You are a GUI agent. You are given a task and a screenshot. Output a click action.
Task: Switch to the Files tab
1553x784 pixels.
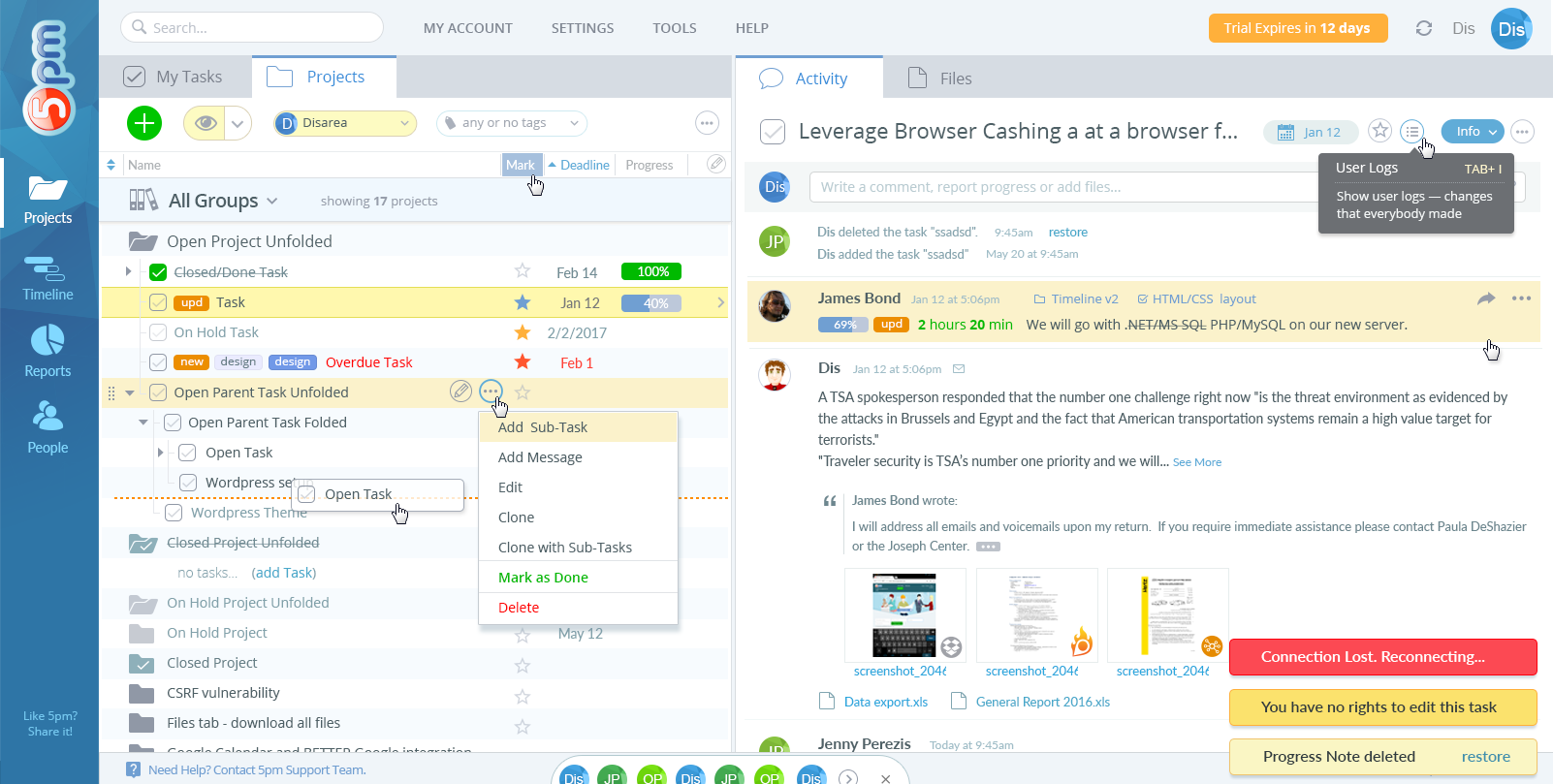[x=939, y=78]
